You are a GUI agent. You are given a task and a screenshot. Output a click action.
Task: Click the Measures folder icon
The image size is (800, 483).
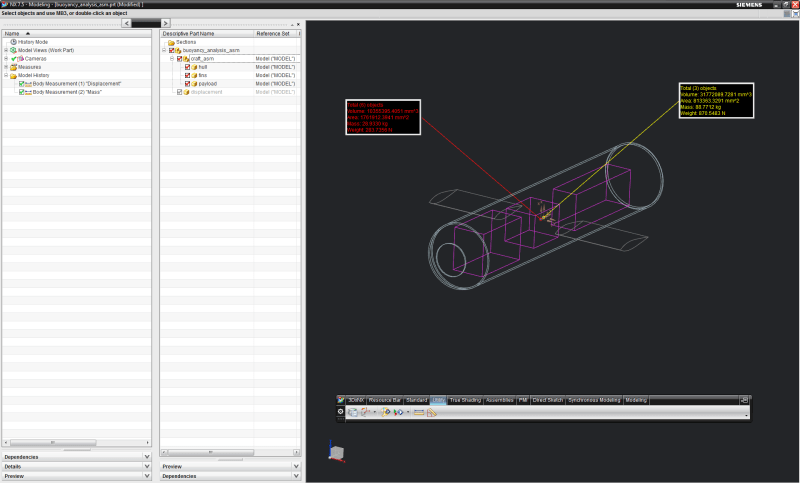tap(13, 67)
